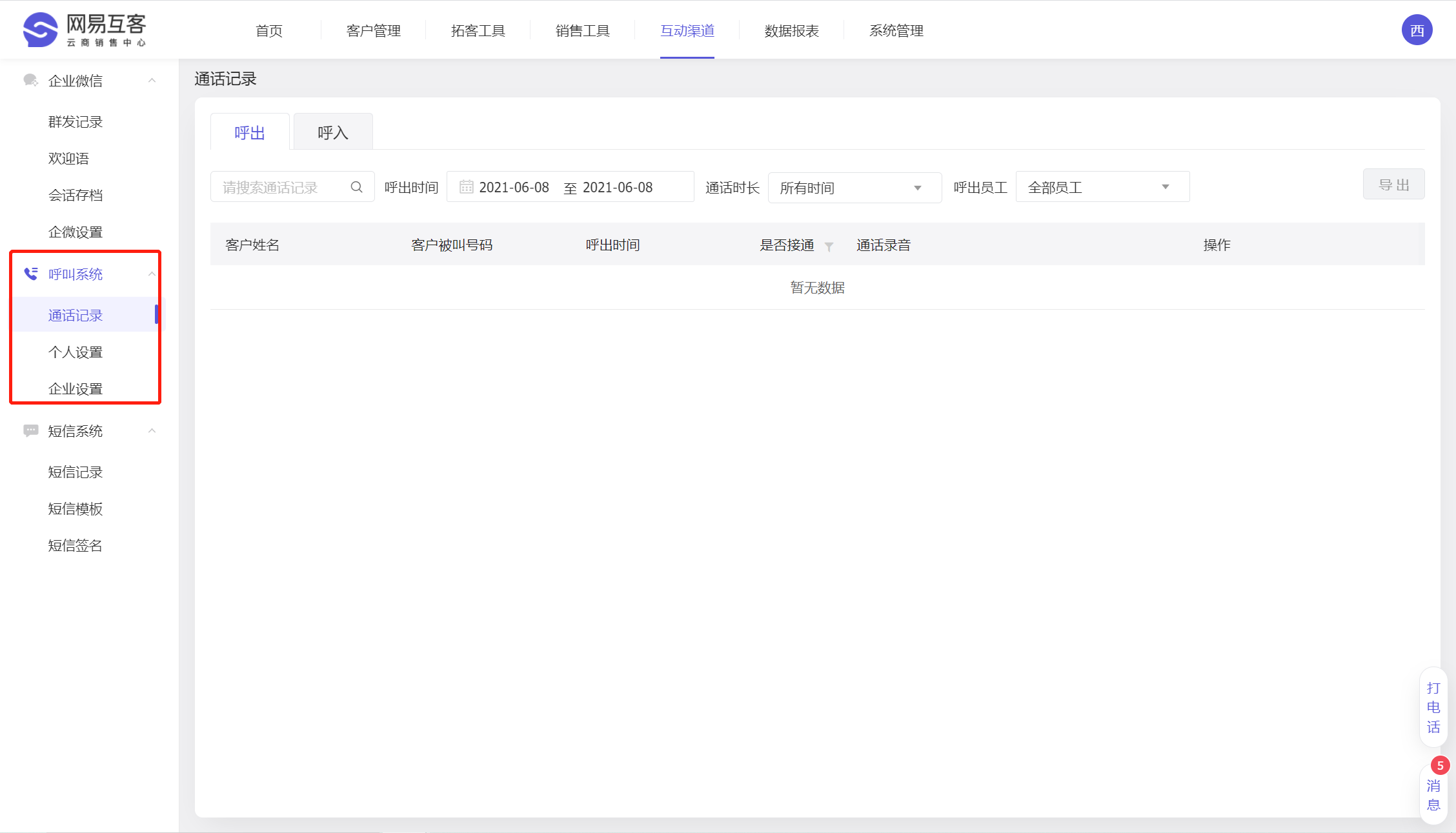Switch to the 呼出 tab
The width and height of the screenshot is (1456, 833).
coord(250,132)
